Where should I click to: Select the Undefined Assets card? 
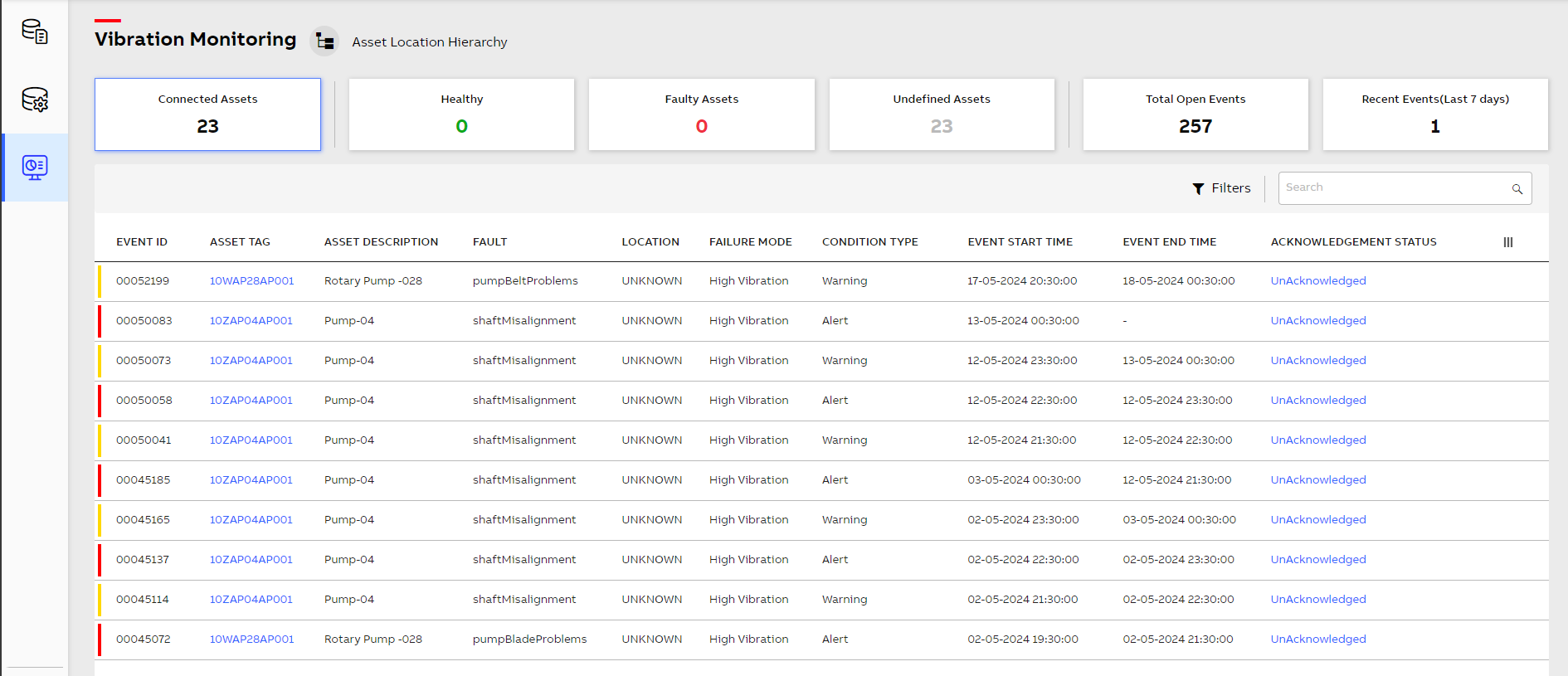pyautogui.click(x=941, y=114)
